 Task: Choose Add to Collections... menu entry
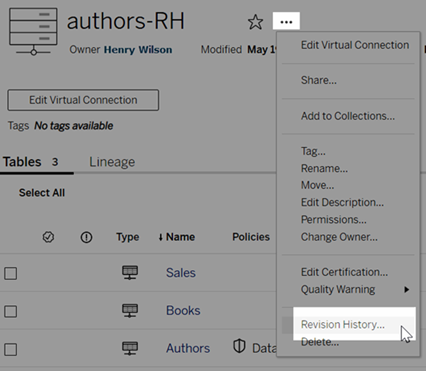348,116
